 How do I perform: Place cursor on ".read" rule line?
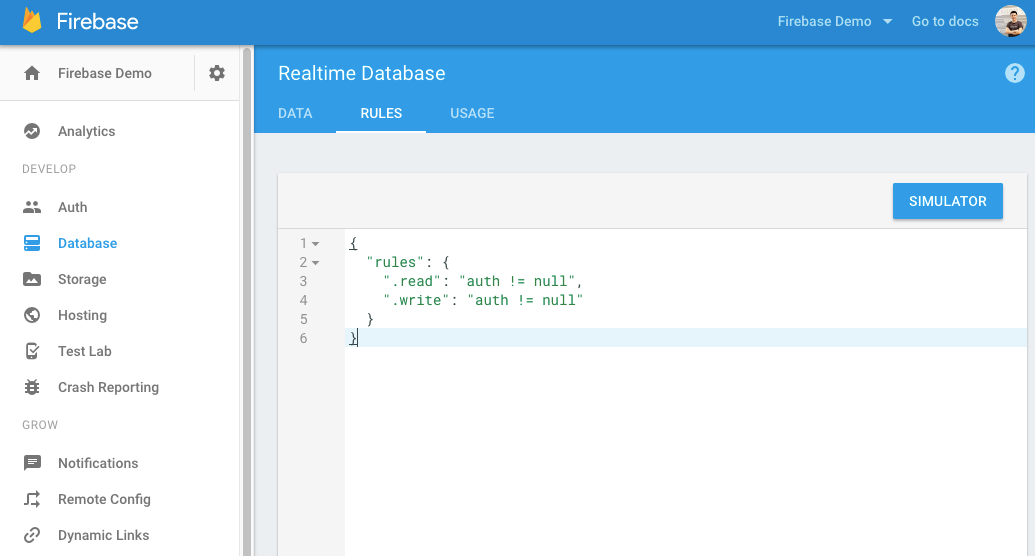483,281
